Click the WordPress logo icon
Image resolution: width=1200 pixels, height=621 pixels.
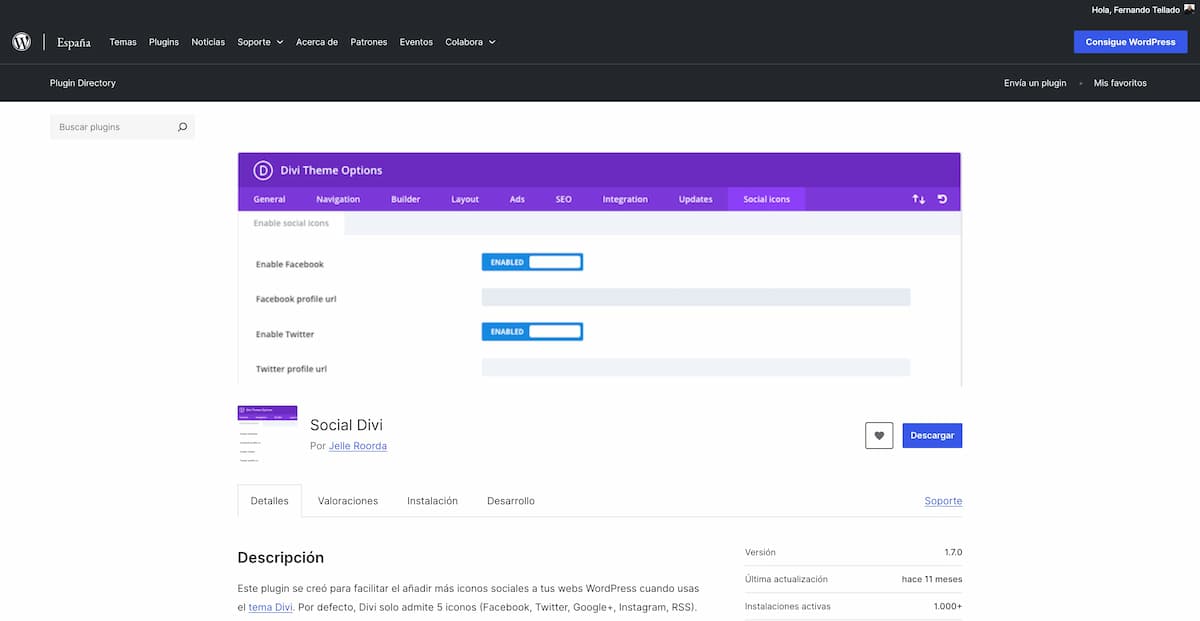pos(22,42)
